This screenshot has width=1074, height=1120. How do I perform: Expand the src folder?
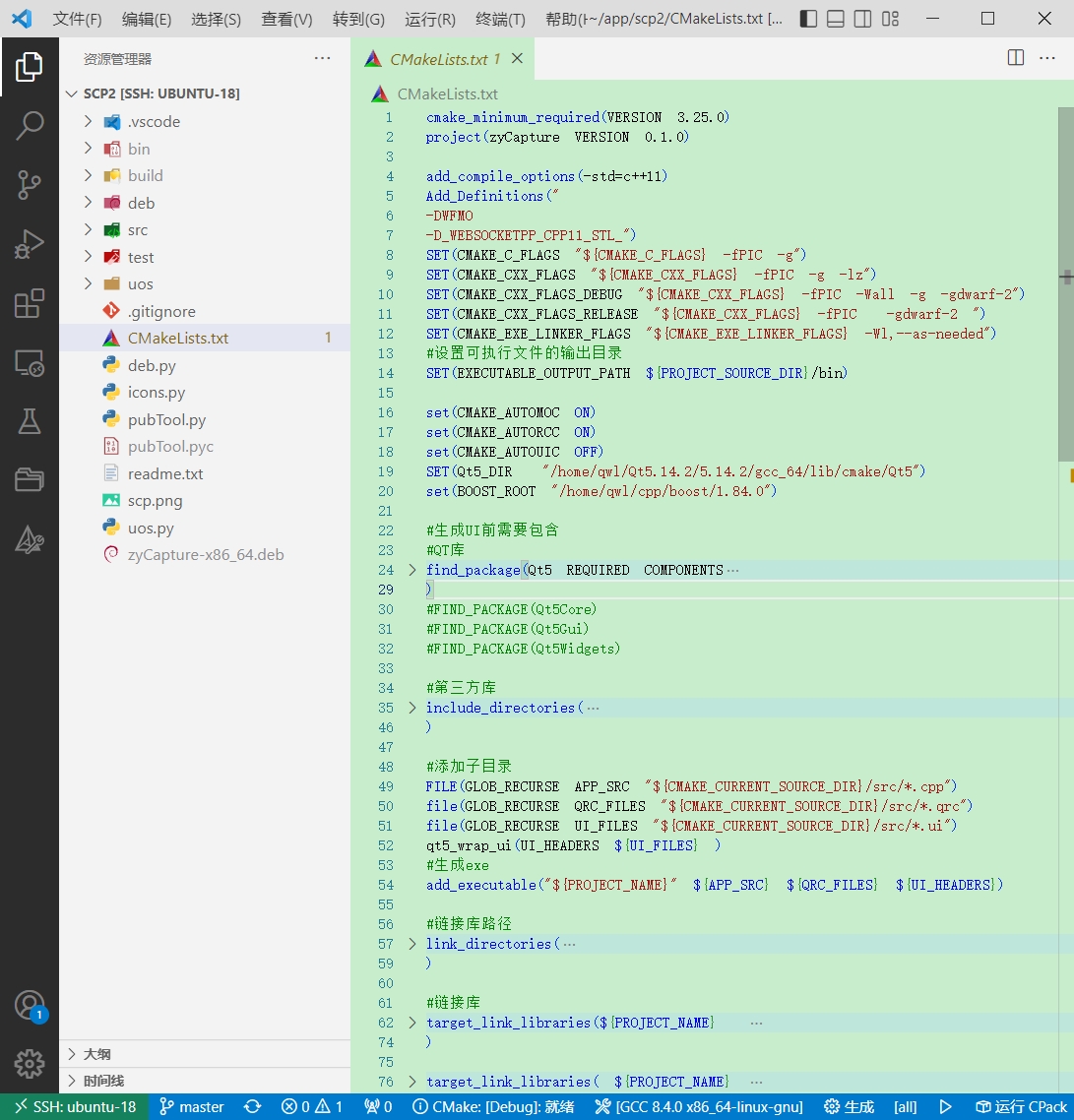coord(138,229)
